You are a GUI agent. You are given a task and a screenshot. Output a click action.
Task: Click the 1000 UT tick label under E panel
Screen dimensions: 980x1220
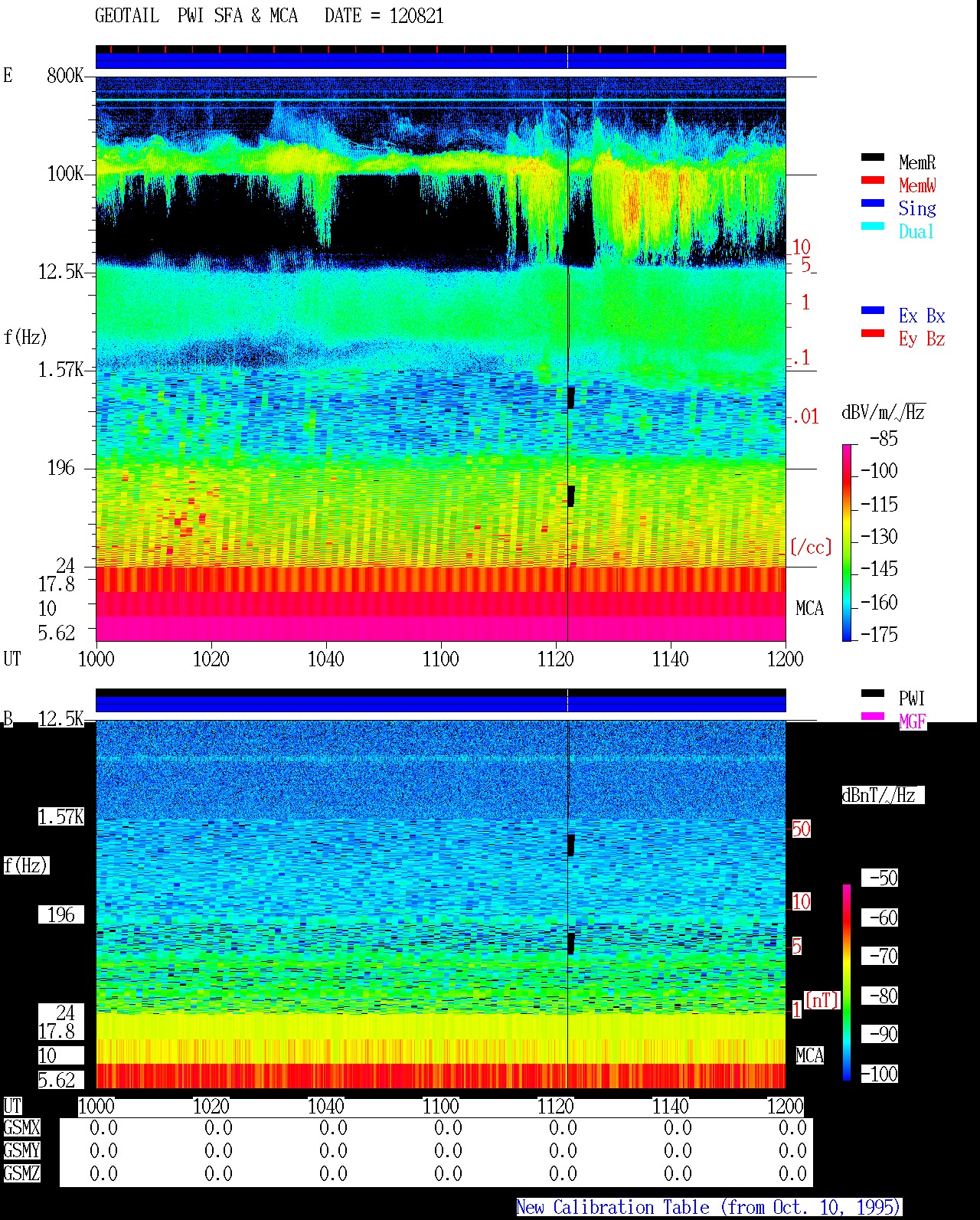point(96,659)
